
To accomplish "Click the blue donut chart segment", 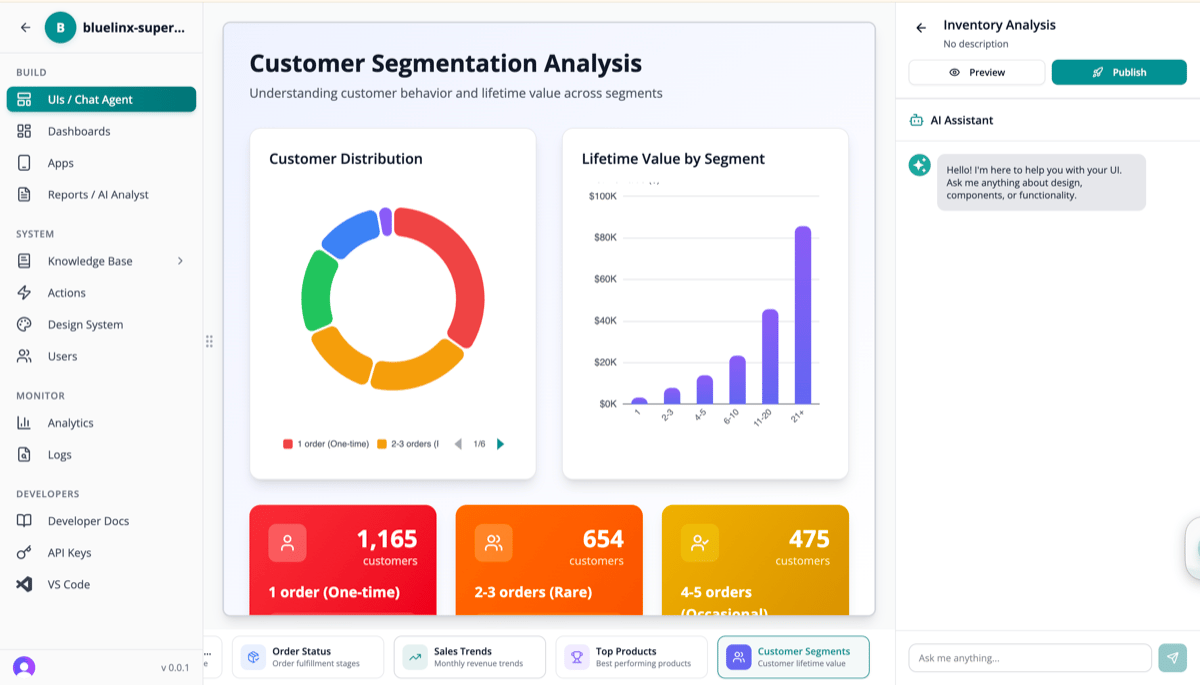I will (x=348, y=236).
